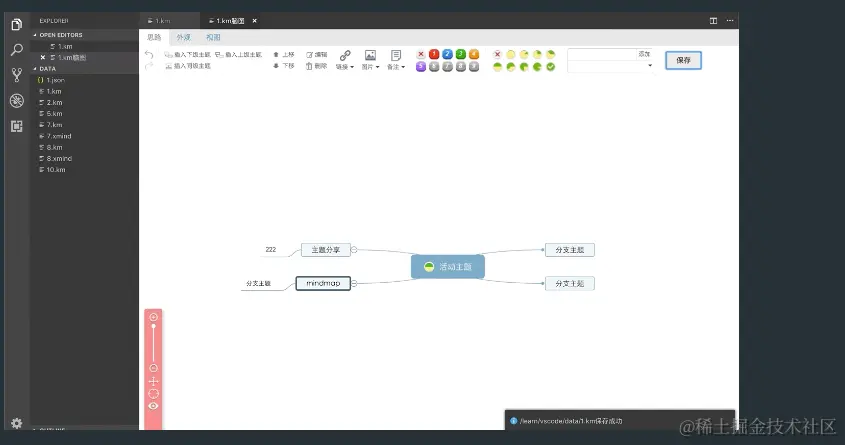The image size is (845, 445).
Task: Click the 添加 add resource button
Action: click(644, 54)
